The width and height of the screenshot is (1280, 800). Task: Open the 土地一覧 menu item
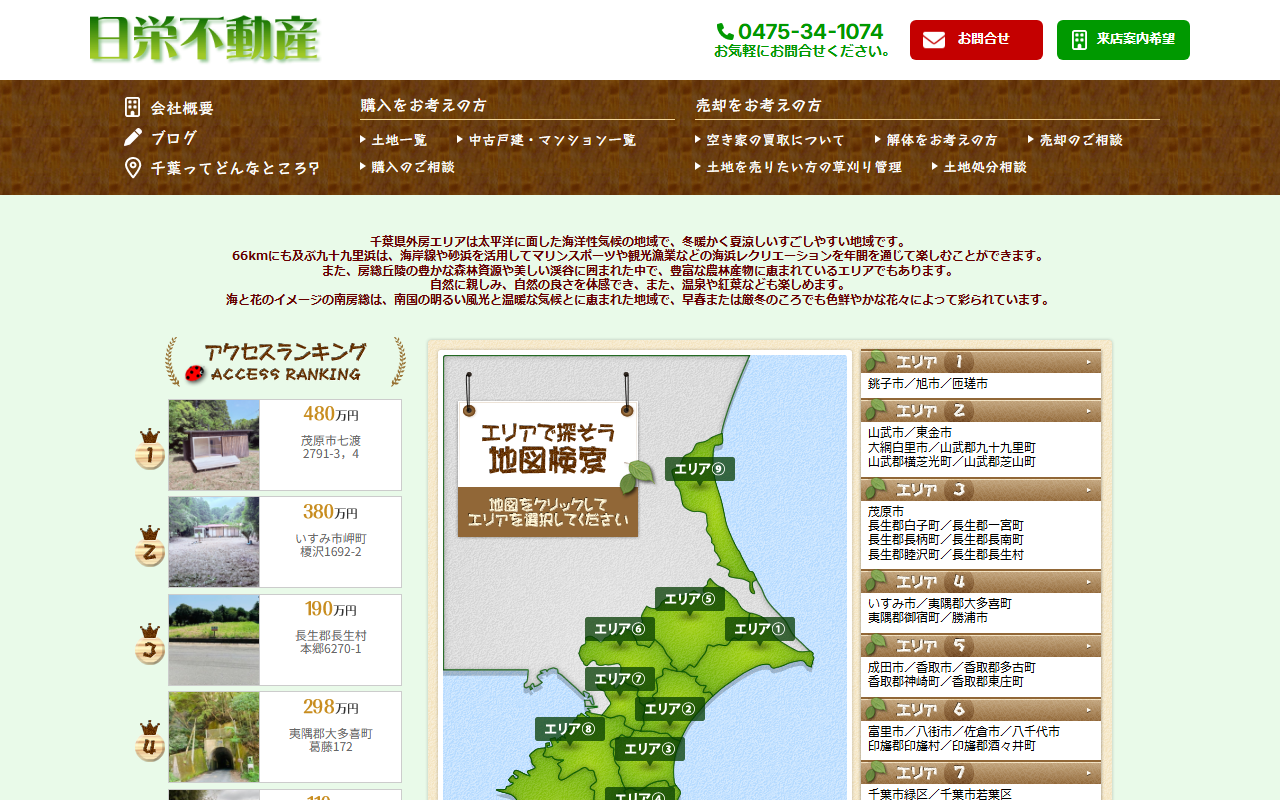394,140
